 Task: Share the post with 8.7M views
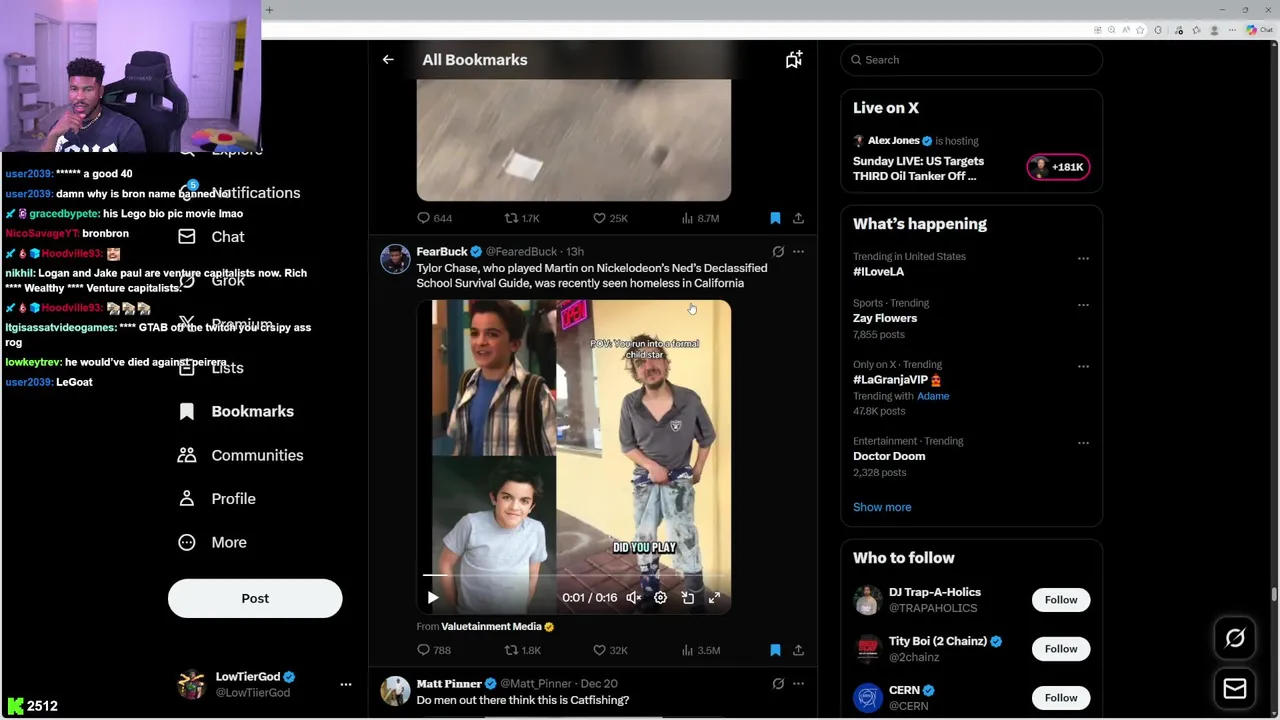point(798,218)
